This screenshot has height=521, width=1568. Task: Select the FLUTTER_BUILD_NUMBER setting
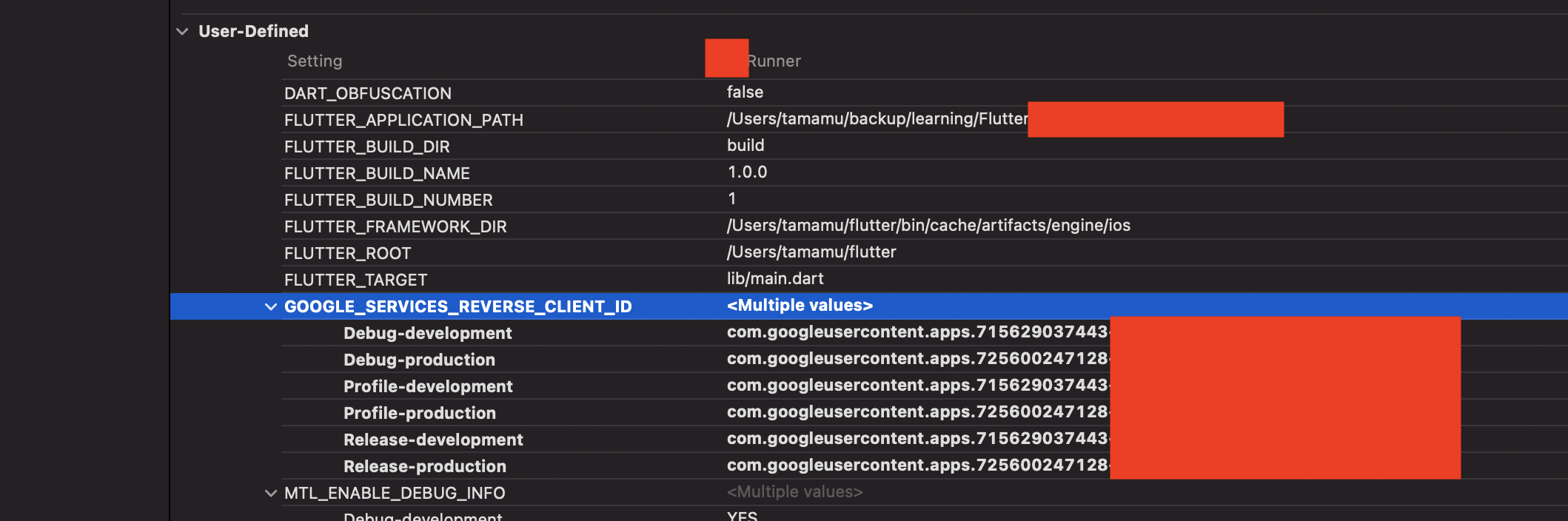tap(388, 201)
